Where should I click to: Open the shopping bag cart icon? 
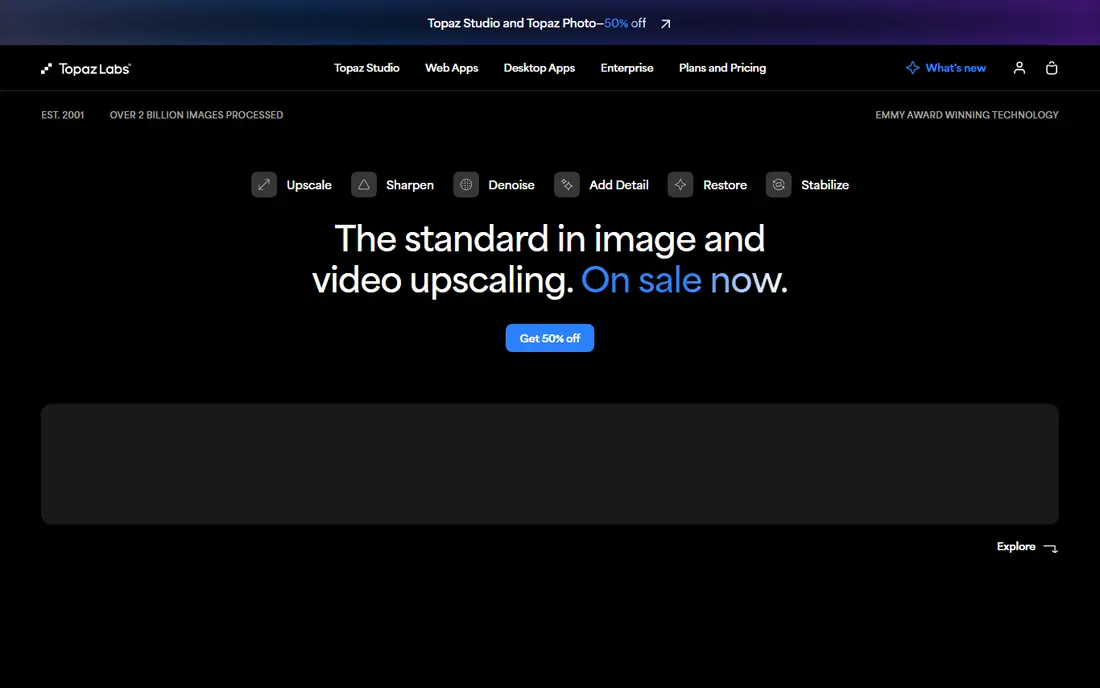coord(1051,68)
